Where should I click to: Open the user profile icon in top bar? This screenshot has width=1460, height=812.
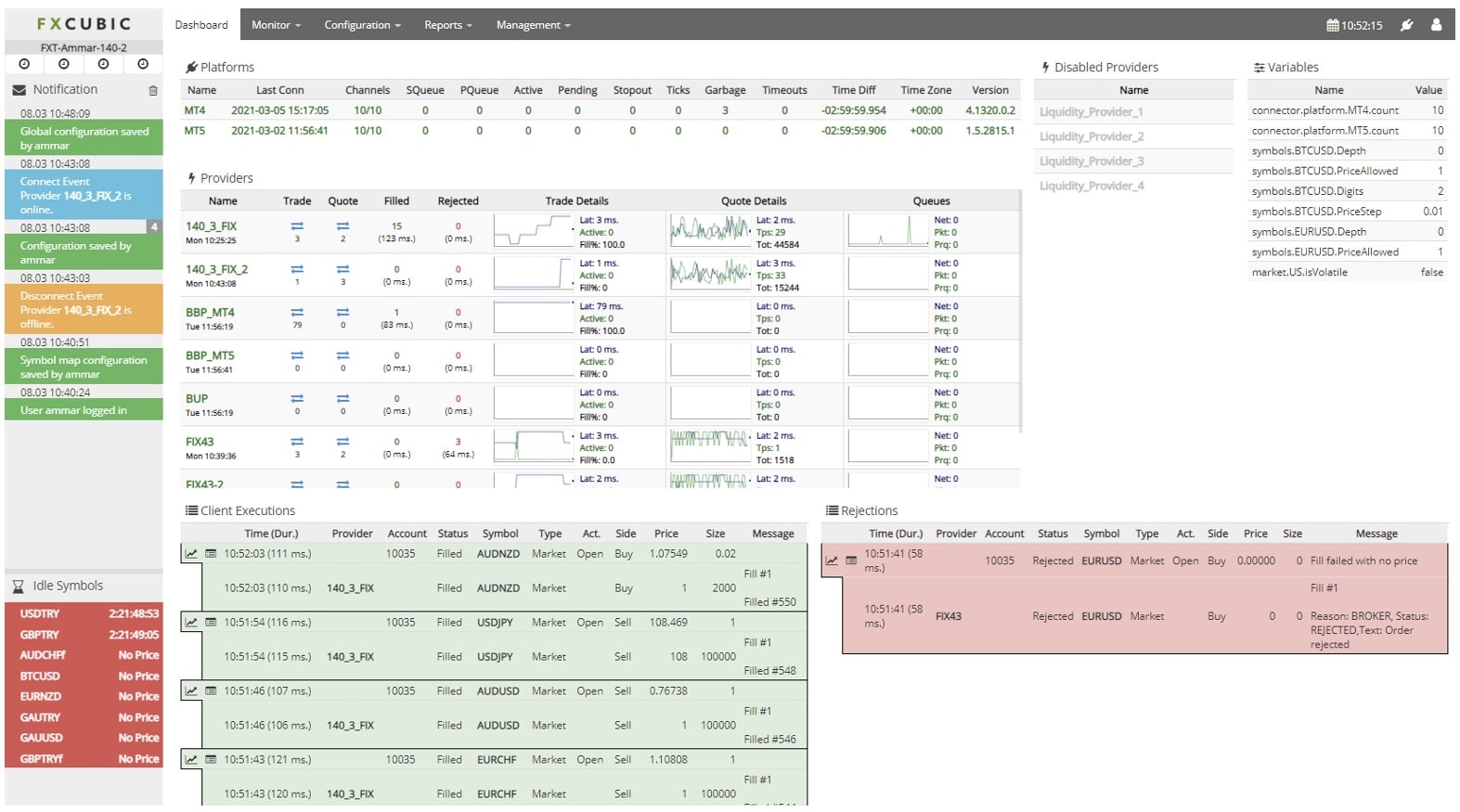1436,25
